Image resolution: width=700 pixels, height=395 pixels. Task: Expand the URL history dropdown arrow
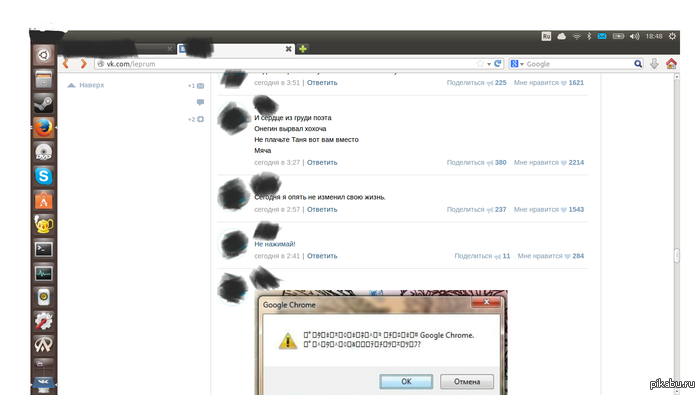(489, 64)
